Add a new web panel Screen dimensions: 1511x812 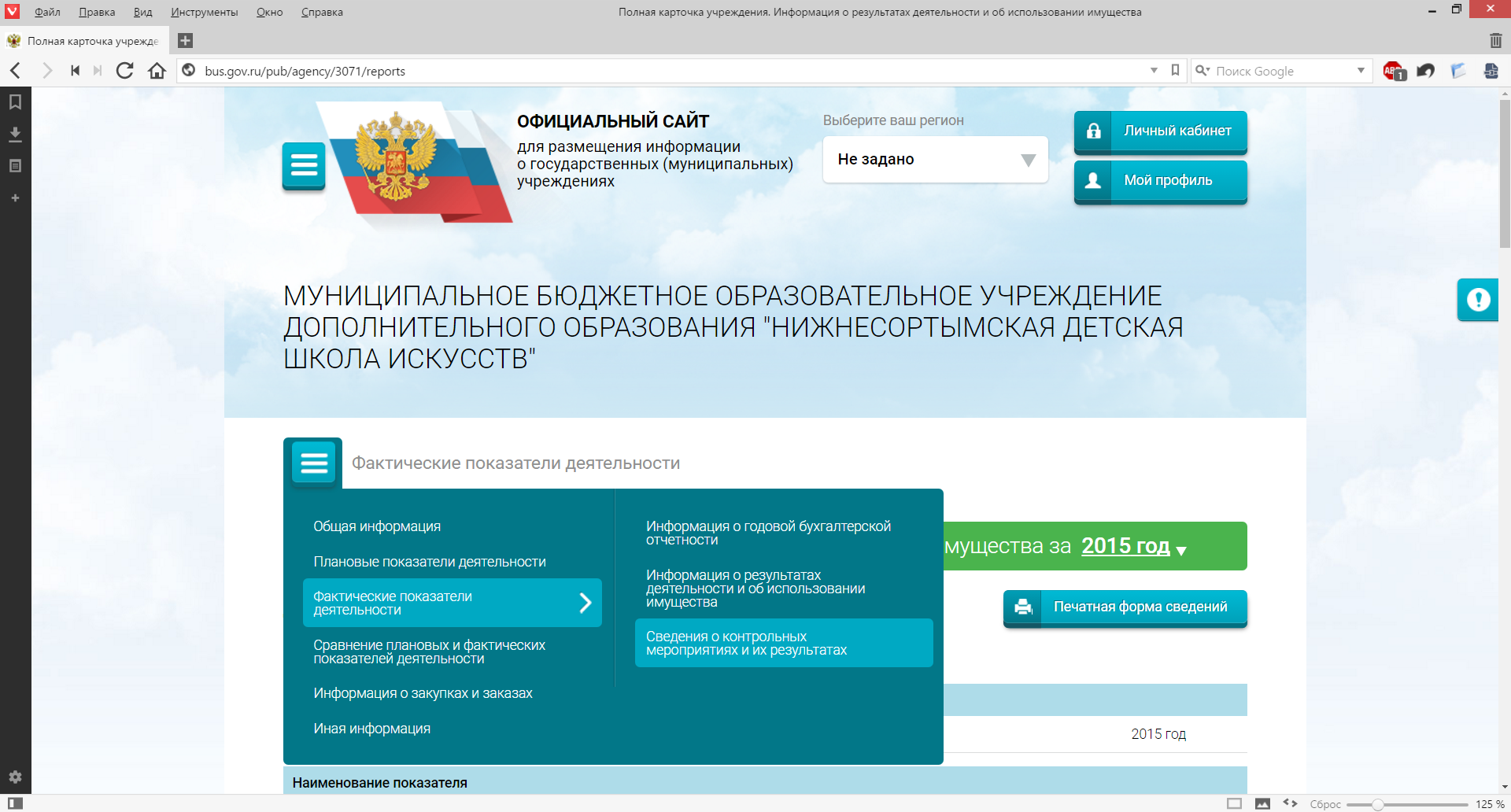15,198
